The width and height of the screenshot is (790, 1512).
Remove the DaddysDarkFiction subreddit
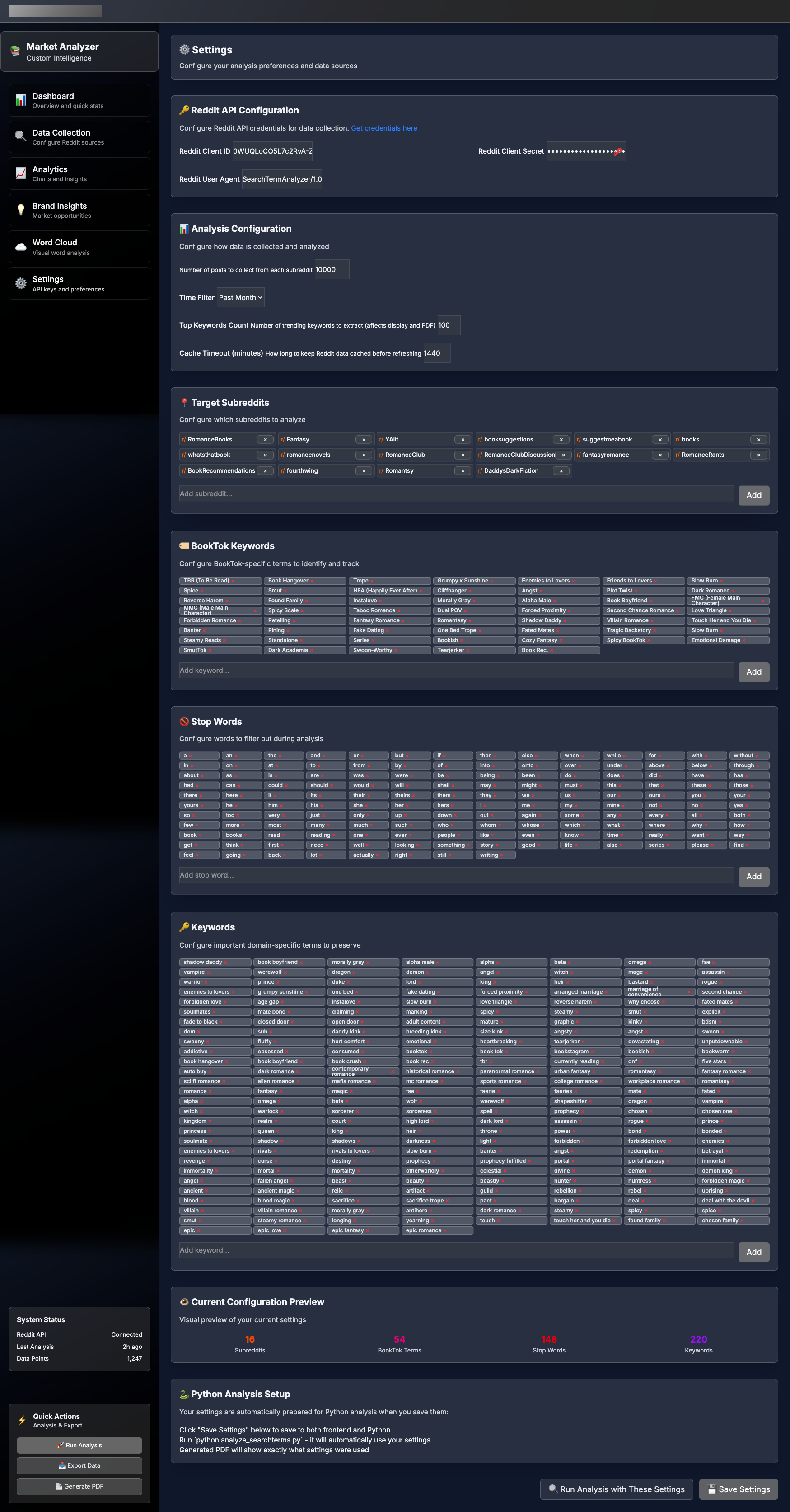[x=561, y=471]
